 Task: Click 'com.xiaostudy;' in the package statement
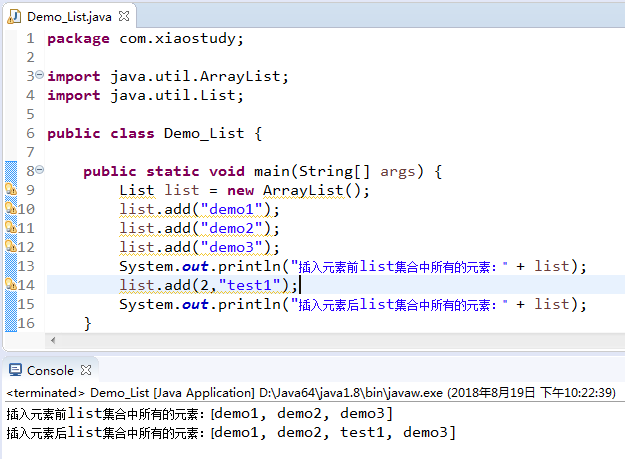pyautogui.click(x=181, y=39)
